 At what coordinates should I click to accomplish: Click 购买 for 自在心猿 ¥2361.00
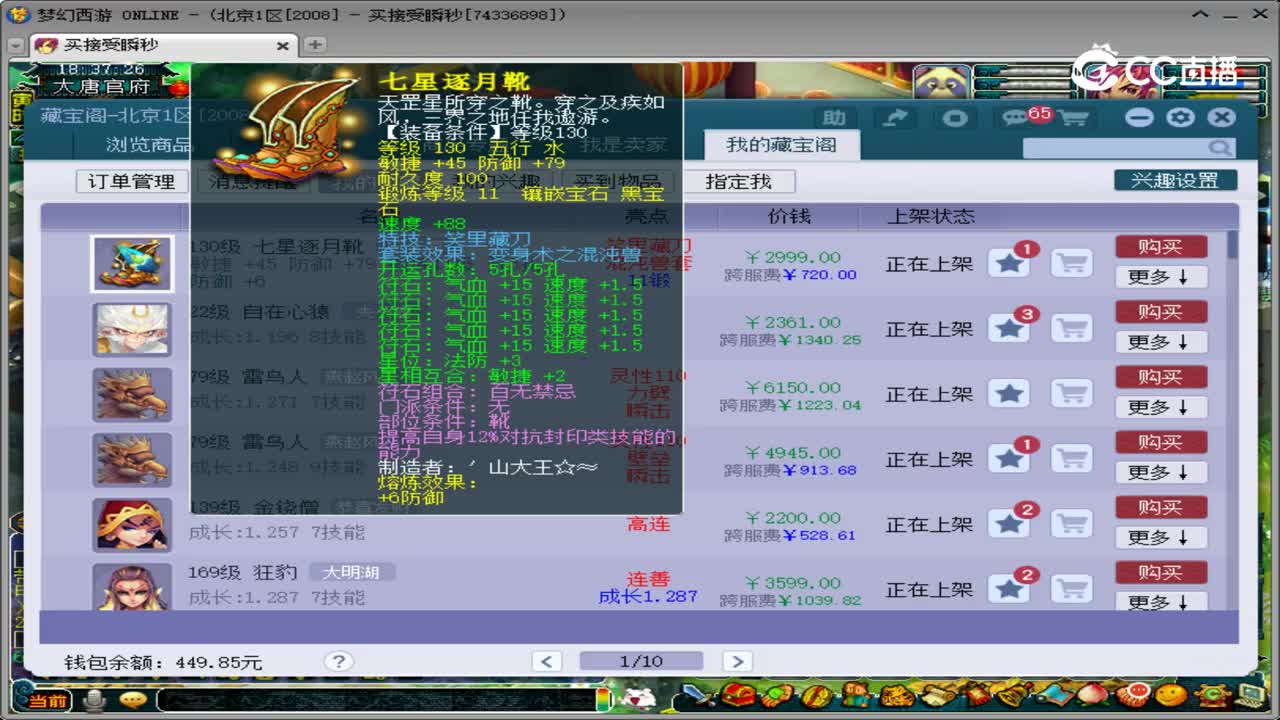pyautogui.click(x=1161, y=312)
